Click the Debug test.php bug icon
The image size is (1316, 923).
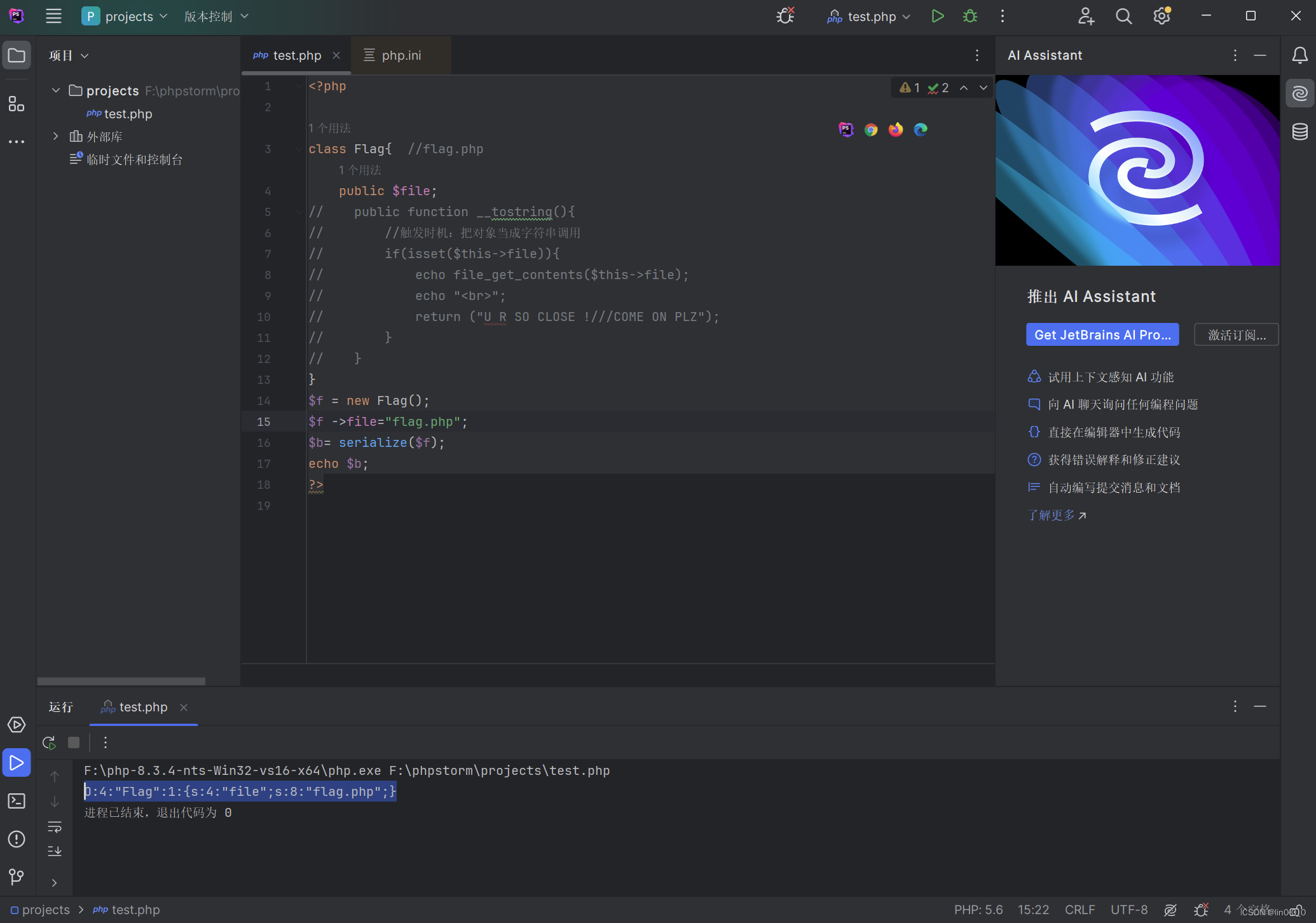pyautogui.click(x=970, y=17)
